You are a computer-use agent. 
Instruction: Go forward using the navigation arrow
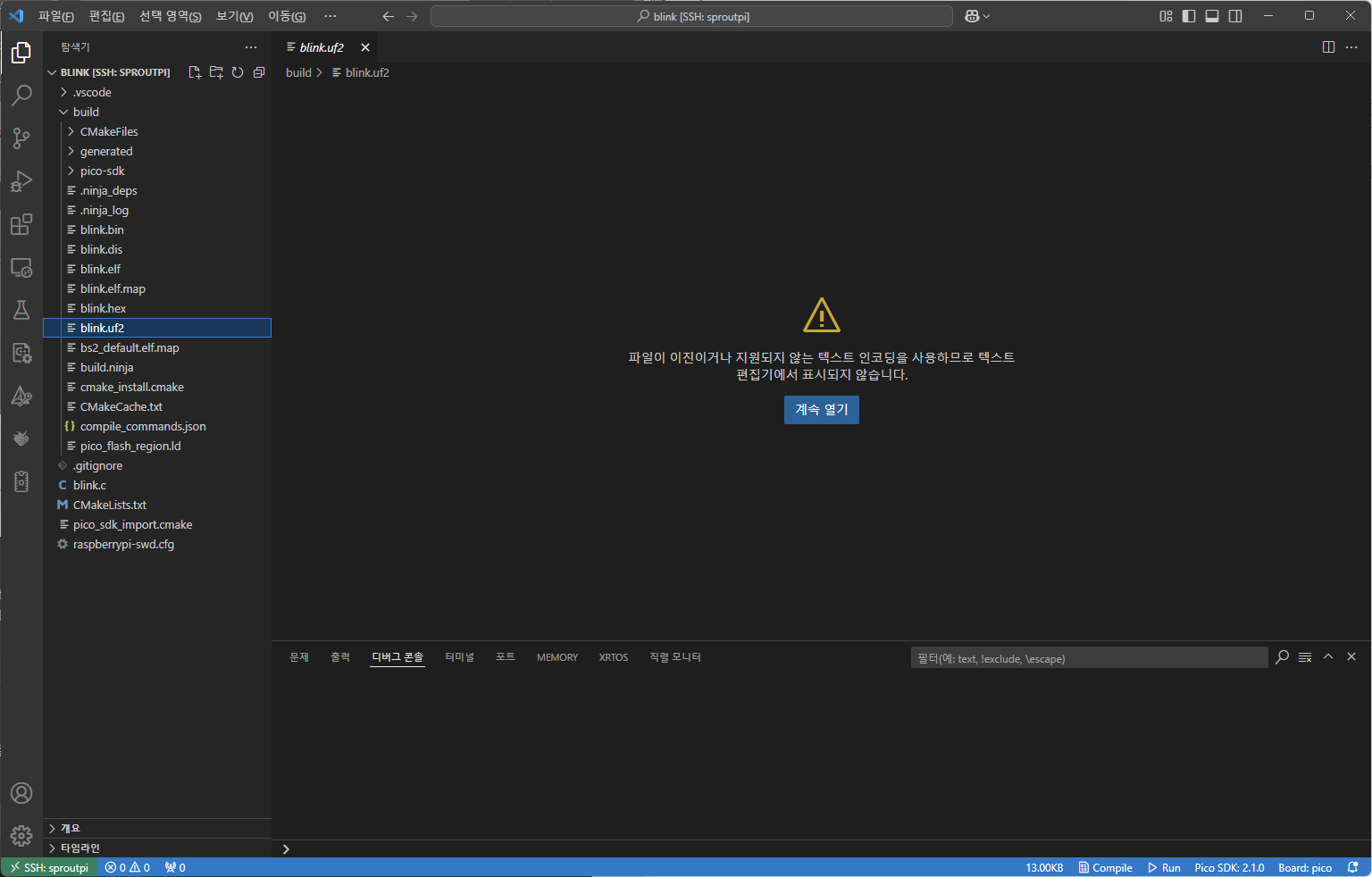[x=412, y=16]
